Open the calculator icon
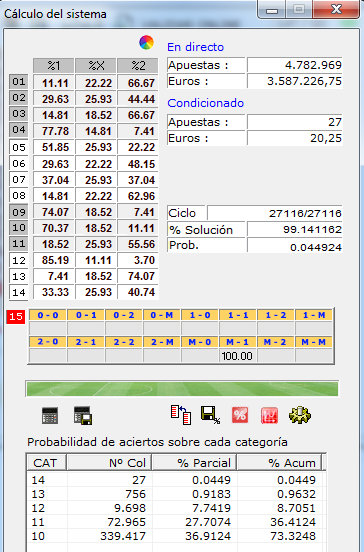This screenshot has height=552, width=364. click(x=50, y=415)
